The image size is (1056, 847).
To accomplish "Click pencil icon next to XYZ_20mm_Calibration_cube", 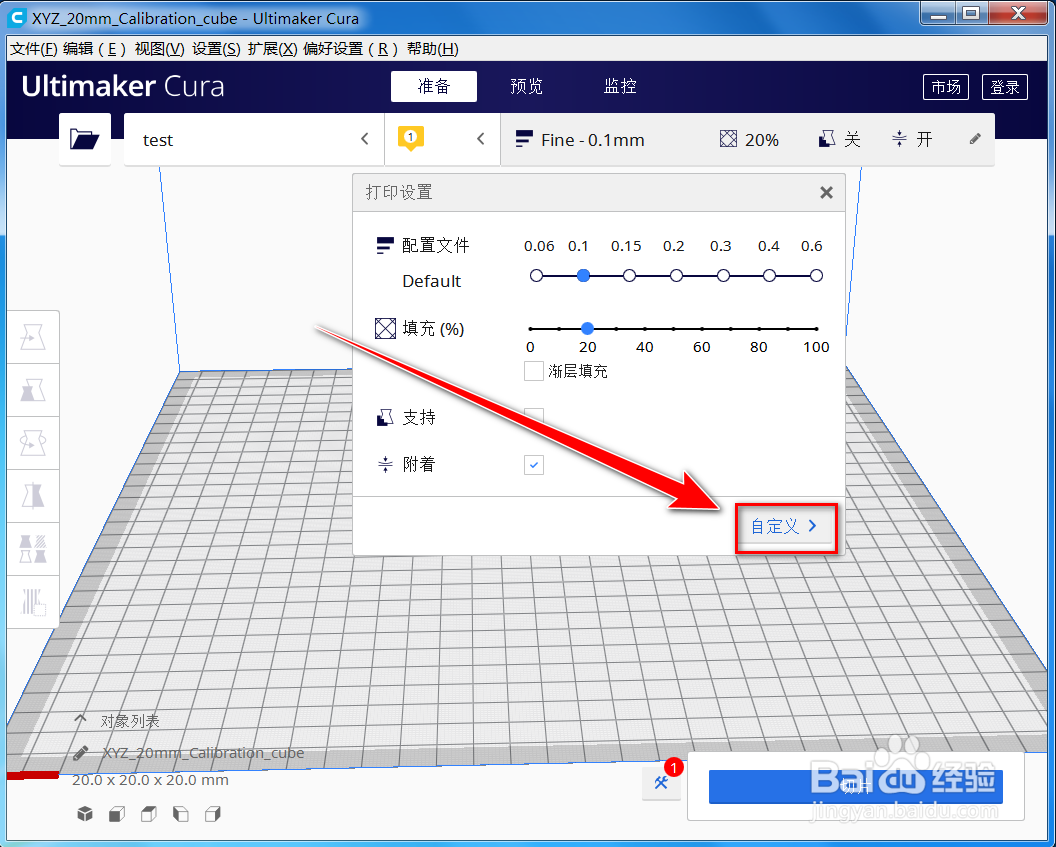I will click(81, 753).
